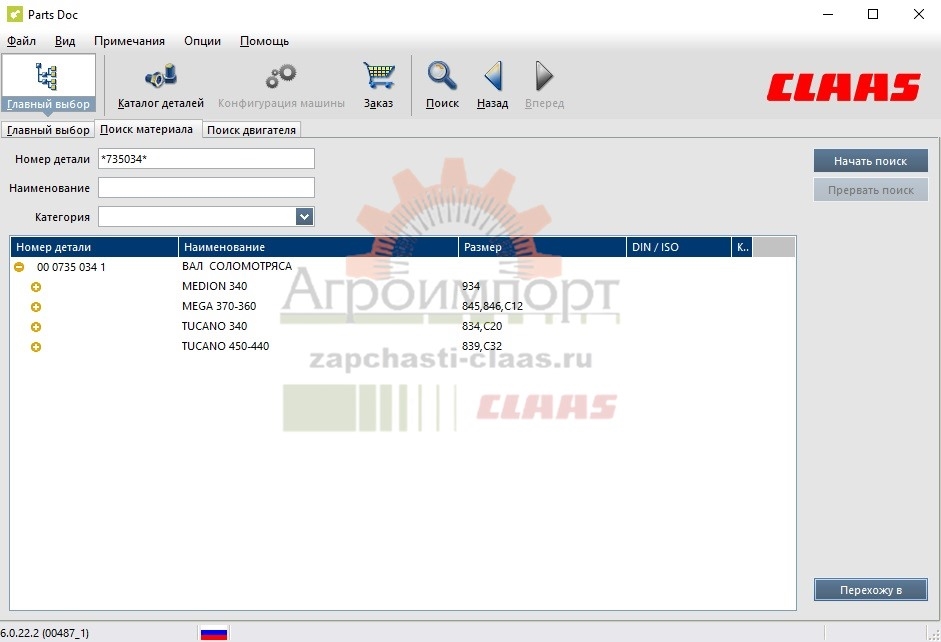The width and height of the screenshot is (941, 642).
Task: Click the Перехожу в button
Action: [870, 590]
